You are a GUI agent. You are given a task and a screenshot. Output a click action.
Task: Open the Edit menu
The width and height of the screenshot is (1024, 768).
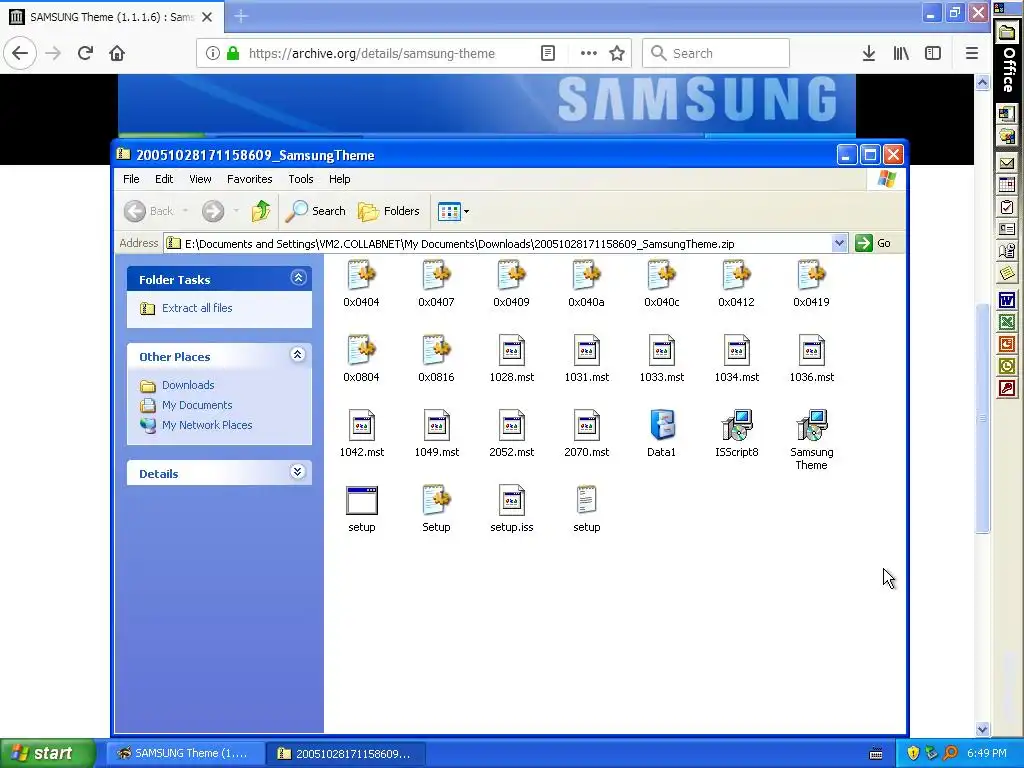click(x=164, y=179)
